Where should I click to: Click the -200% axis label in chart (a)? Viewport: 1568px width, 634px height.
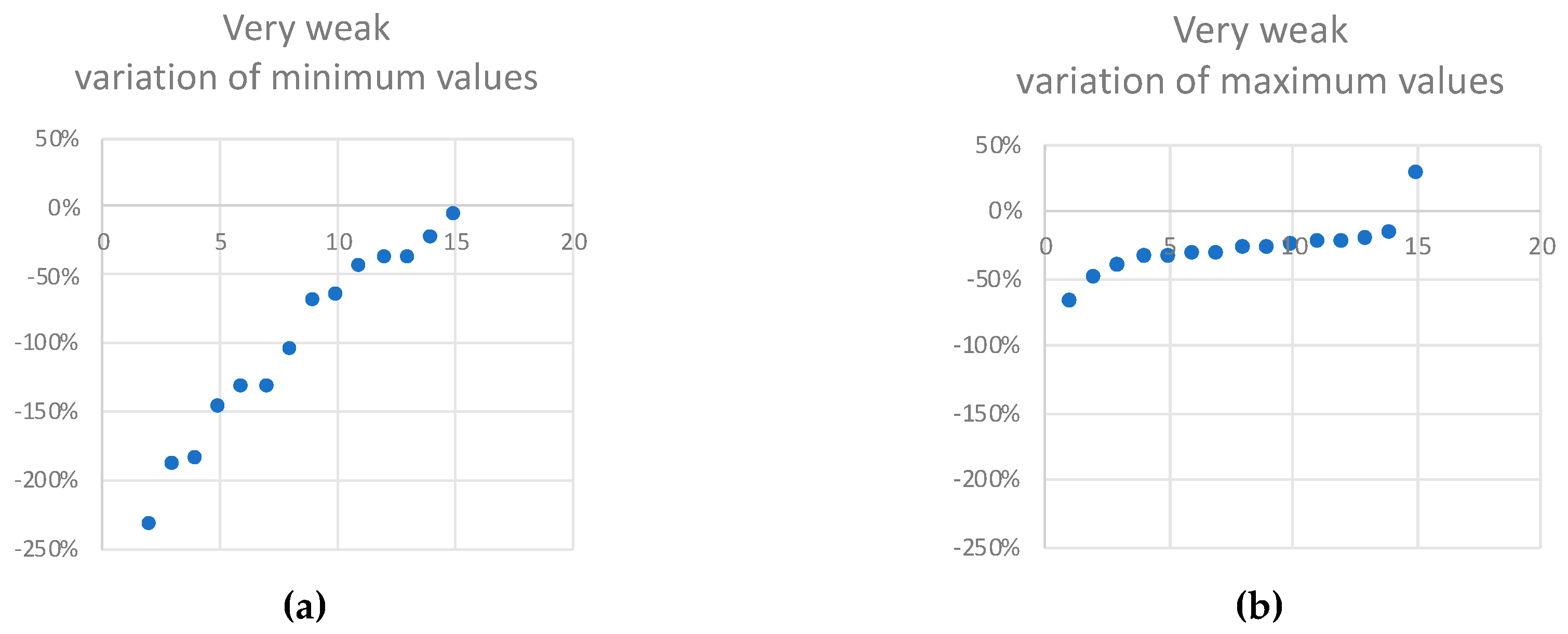pos(46,480)
